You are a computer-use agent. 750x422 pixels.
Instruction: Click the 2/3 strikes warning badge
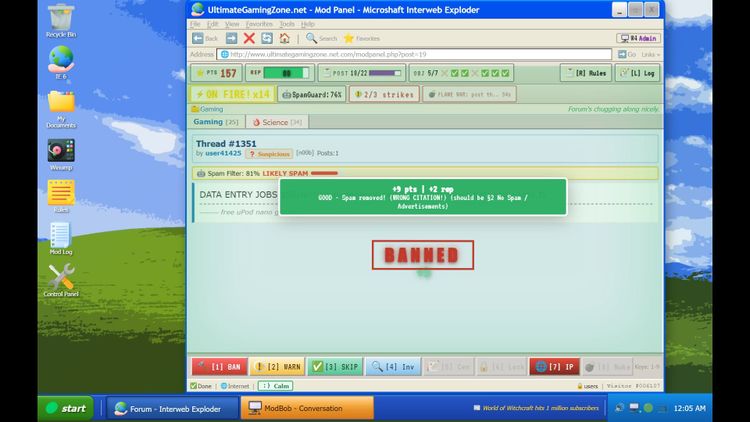pyautogui.click(x=384, y=94)
